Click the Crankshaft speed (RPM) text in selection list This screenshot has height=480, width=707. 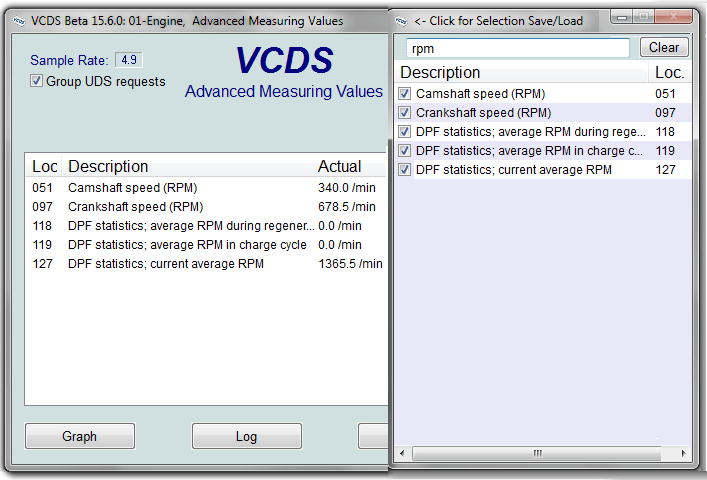(x=483, y=113)
